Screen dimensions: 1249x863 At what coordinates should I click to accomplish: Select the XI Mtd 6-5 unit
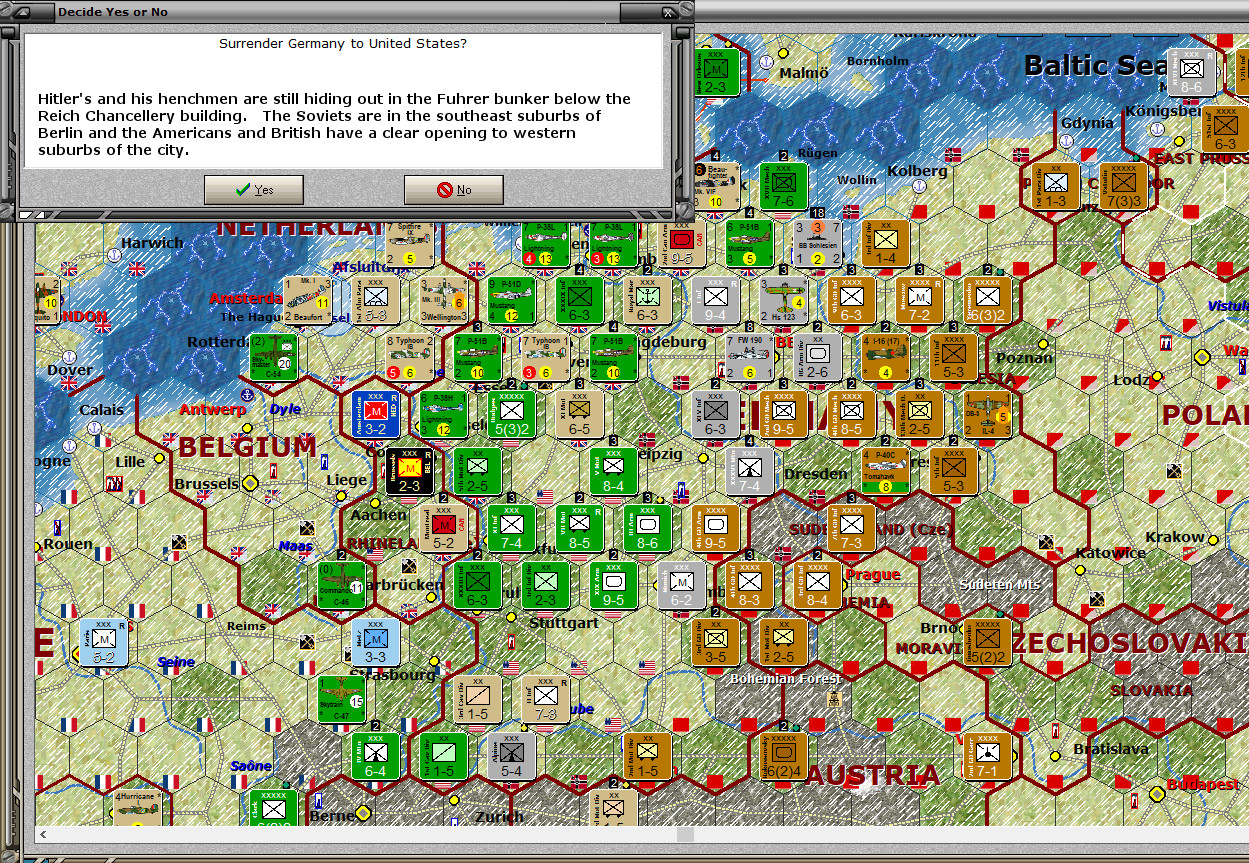coord(579,415)
